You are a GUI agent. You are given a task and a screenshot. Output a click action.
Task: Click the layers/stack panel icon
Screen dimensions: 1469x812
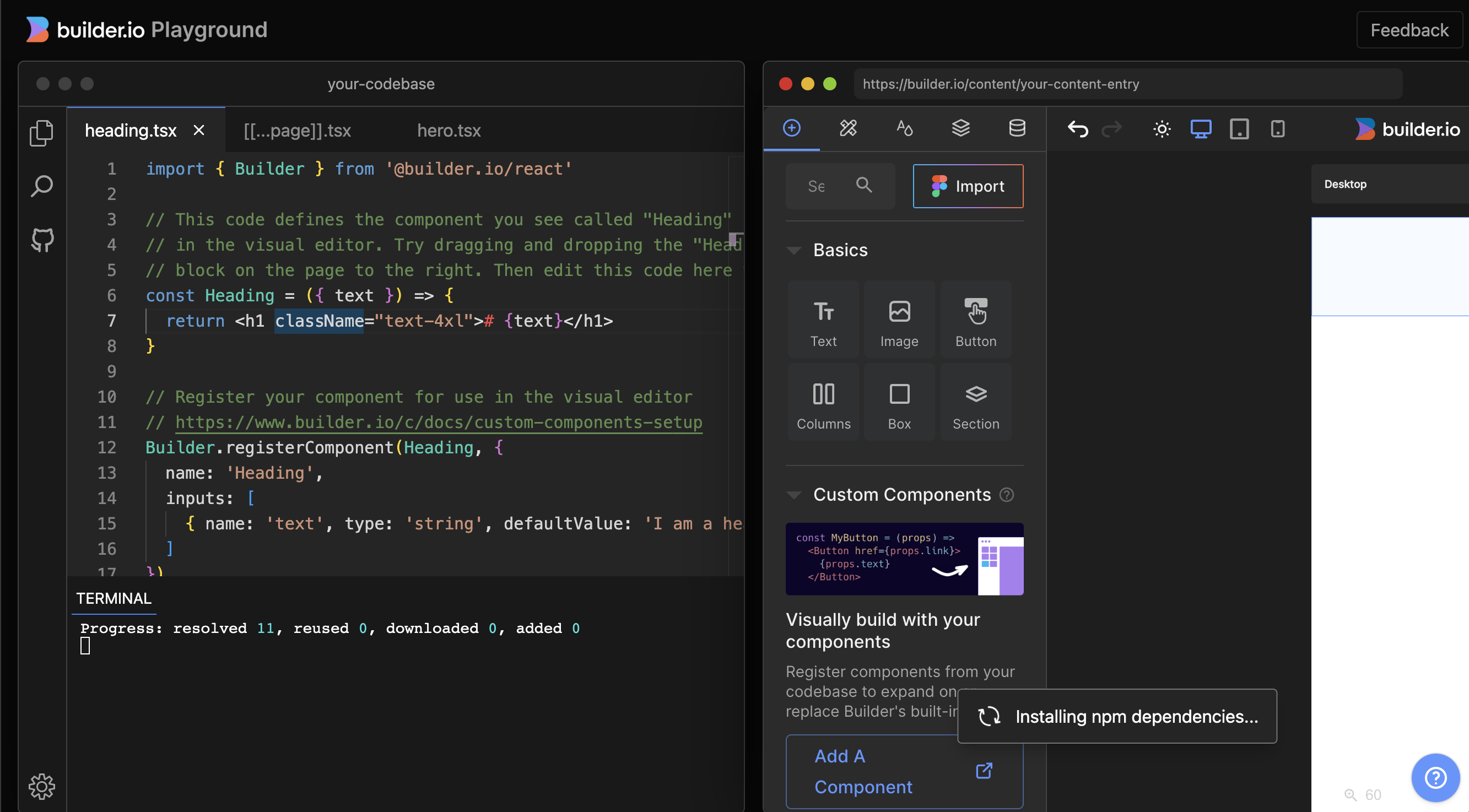[959, 128]
